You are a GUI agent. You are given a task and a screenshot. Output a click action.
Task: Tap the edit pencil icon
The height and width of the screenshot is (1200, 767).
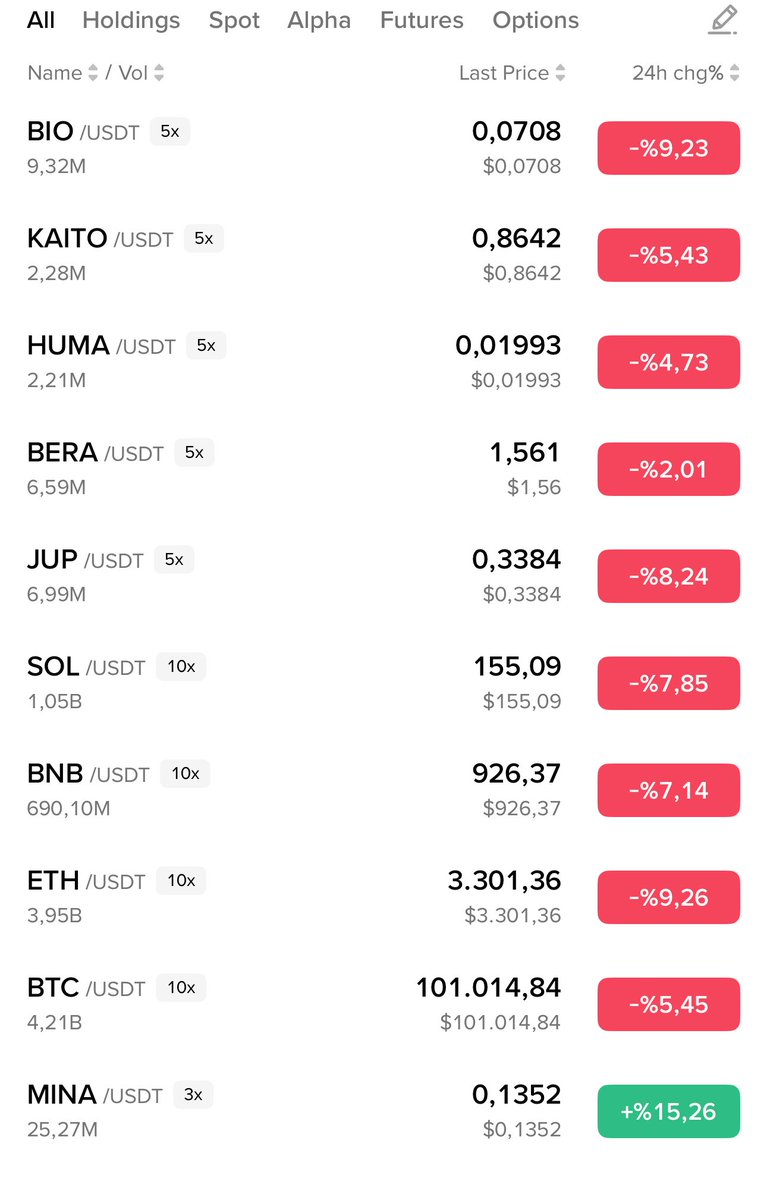[722, 20]
